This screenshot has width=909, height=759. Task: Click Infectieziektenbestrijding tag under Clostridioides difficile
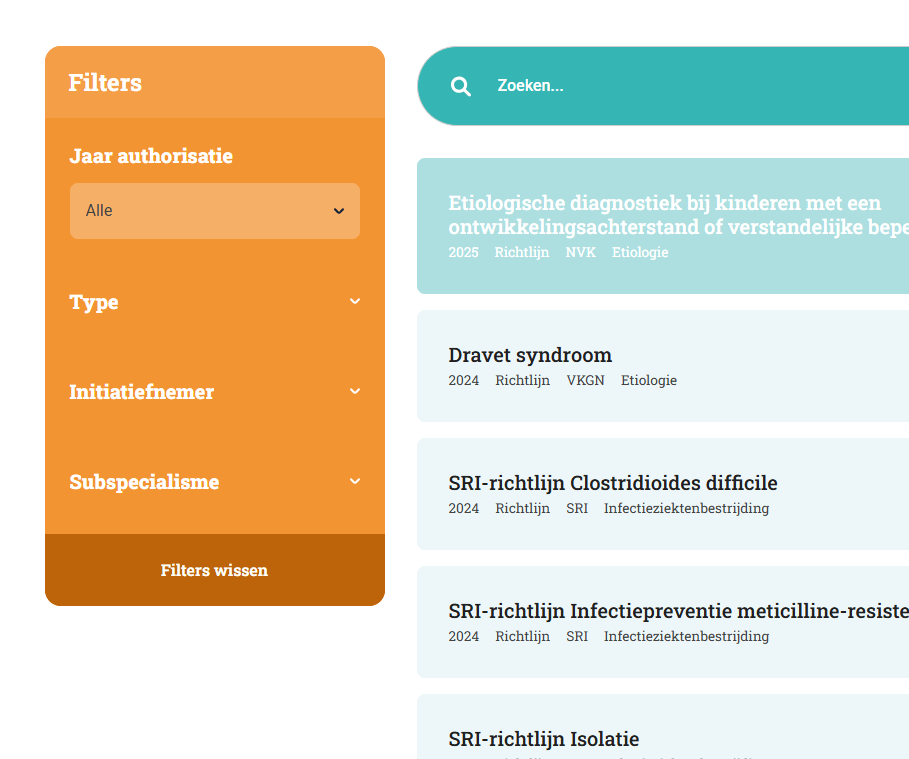click(x=686, y=508)
